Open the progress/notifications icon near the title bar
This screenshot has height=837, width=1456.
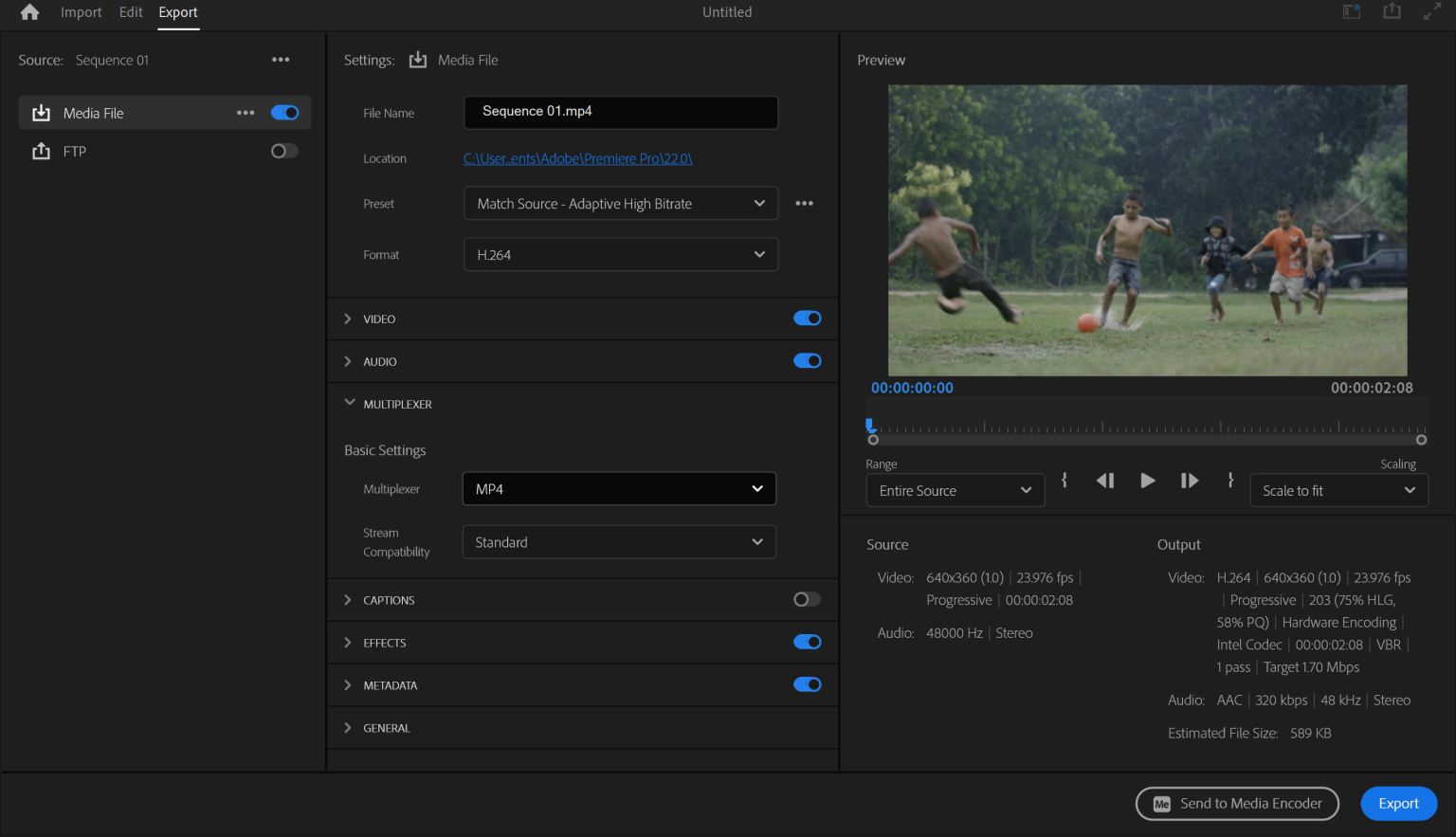pos(1351,11)
